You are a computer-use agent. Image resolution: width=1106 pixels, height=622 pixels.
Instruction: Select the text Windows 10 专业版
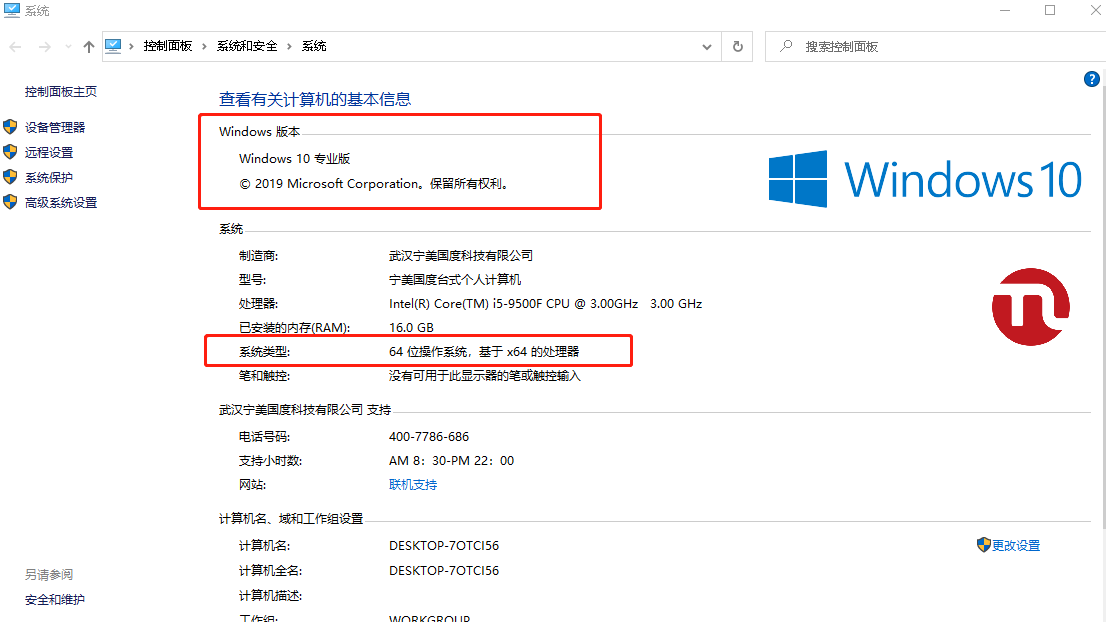pos(295,159)
